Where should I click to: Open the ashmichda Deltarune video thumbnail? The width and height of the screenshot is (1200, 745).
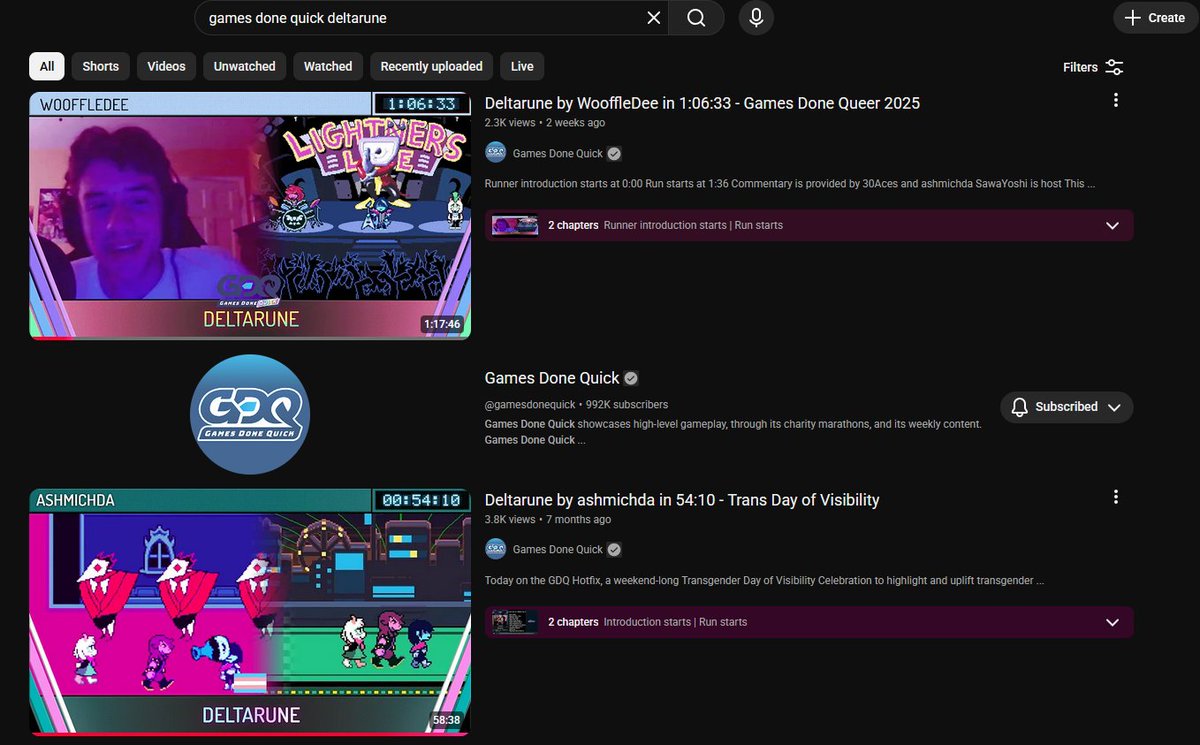click(250, 613)
